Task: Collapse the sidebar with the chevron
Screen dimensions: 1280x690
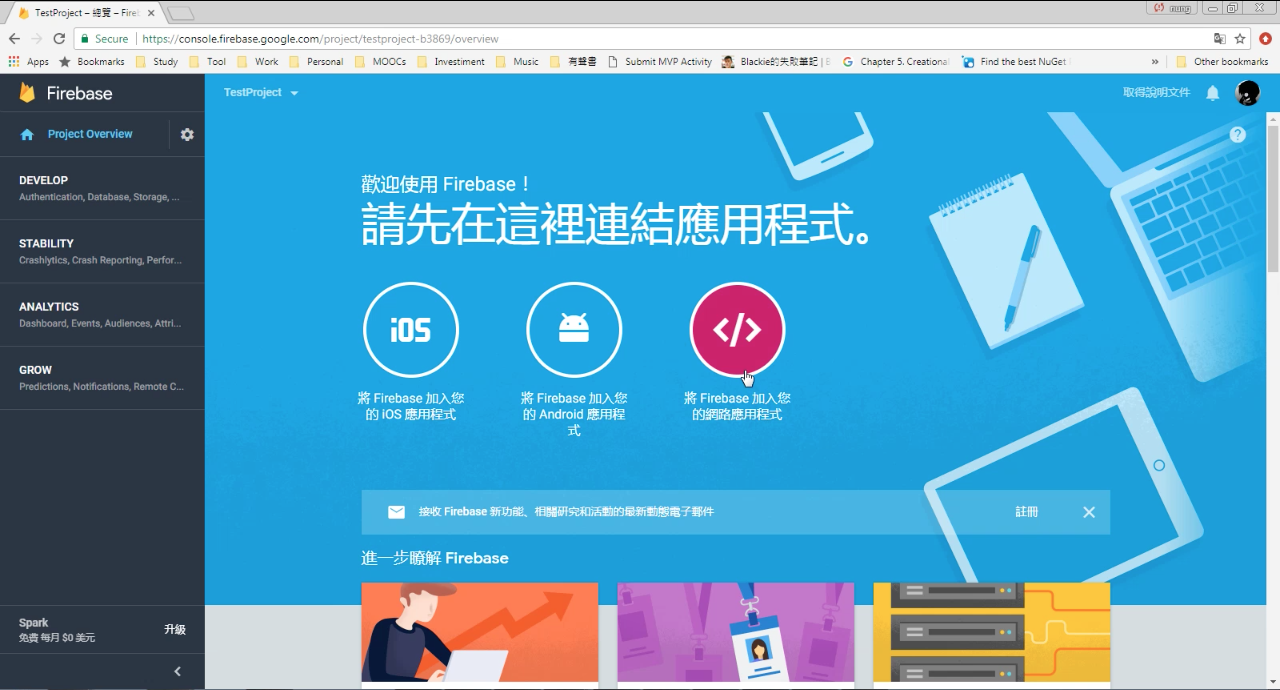Action: click(177, 671)
